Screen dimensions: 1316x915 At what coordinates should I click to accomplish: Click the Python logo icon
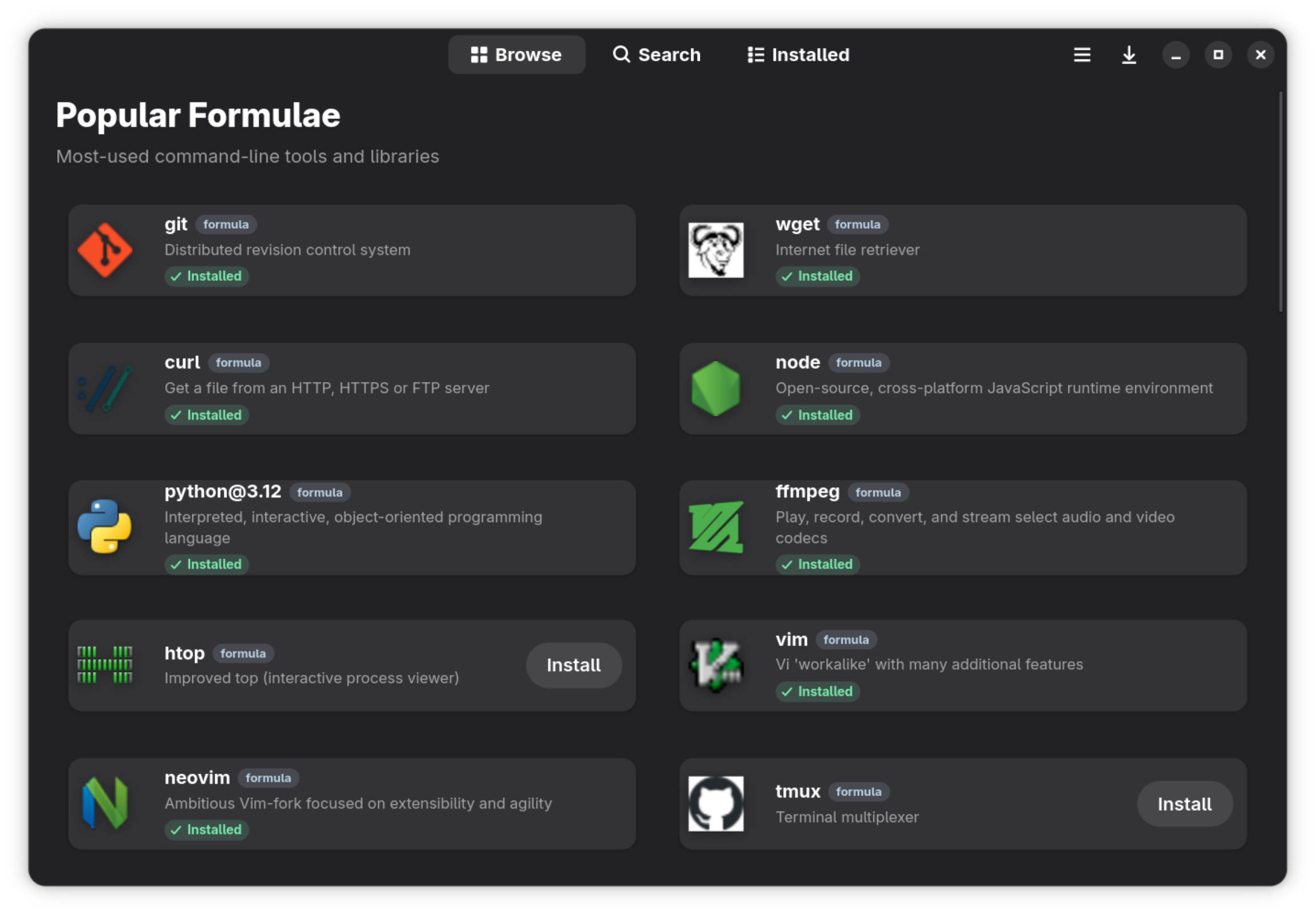pyautogui.click(x=105, y=527)
